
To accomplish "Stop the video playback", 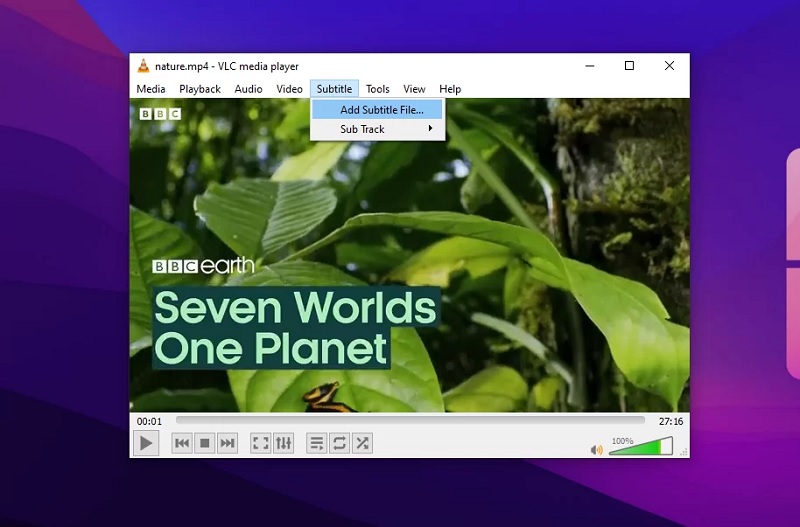I will tap(205, 443).
